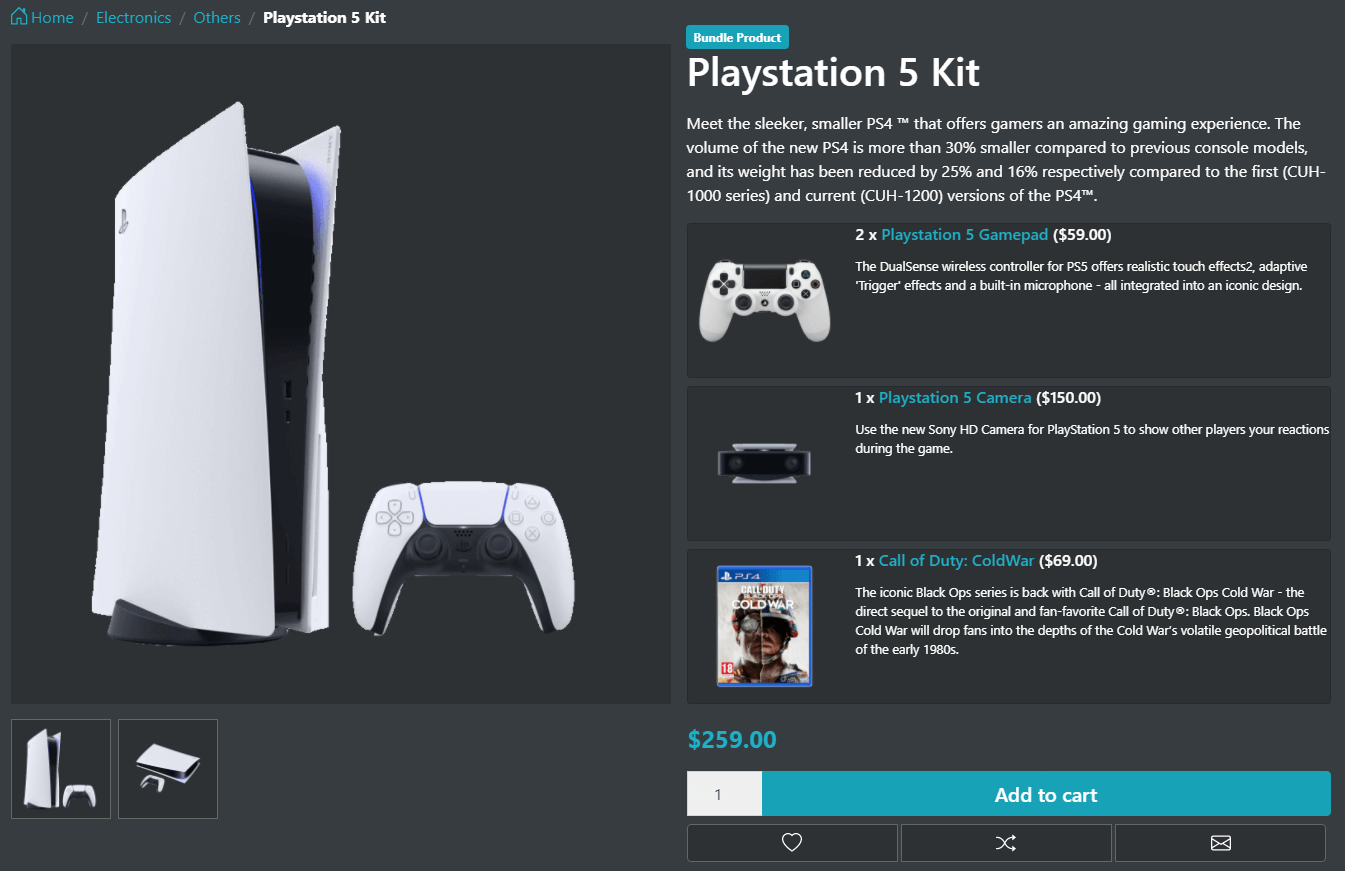Screen dimensions: 1345x871
Task: Go to the Electronics breadcrumb
Action: (x=133, y=18)
